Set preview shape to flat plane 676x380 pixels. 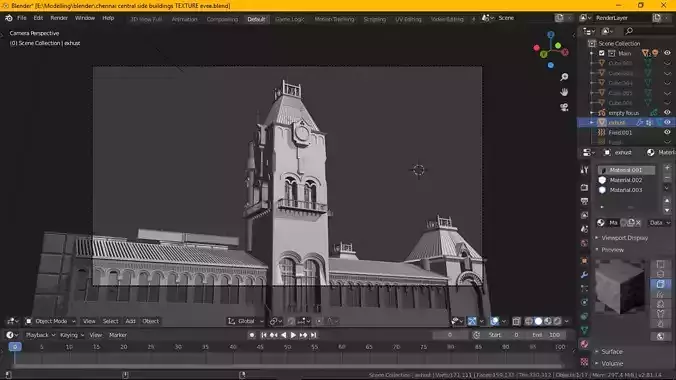[660, 264]
